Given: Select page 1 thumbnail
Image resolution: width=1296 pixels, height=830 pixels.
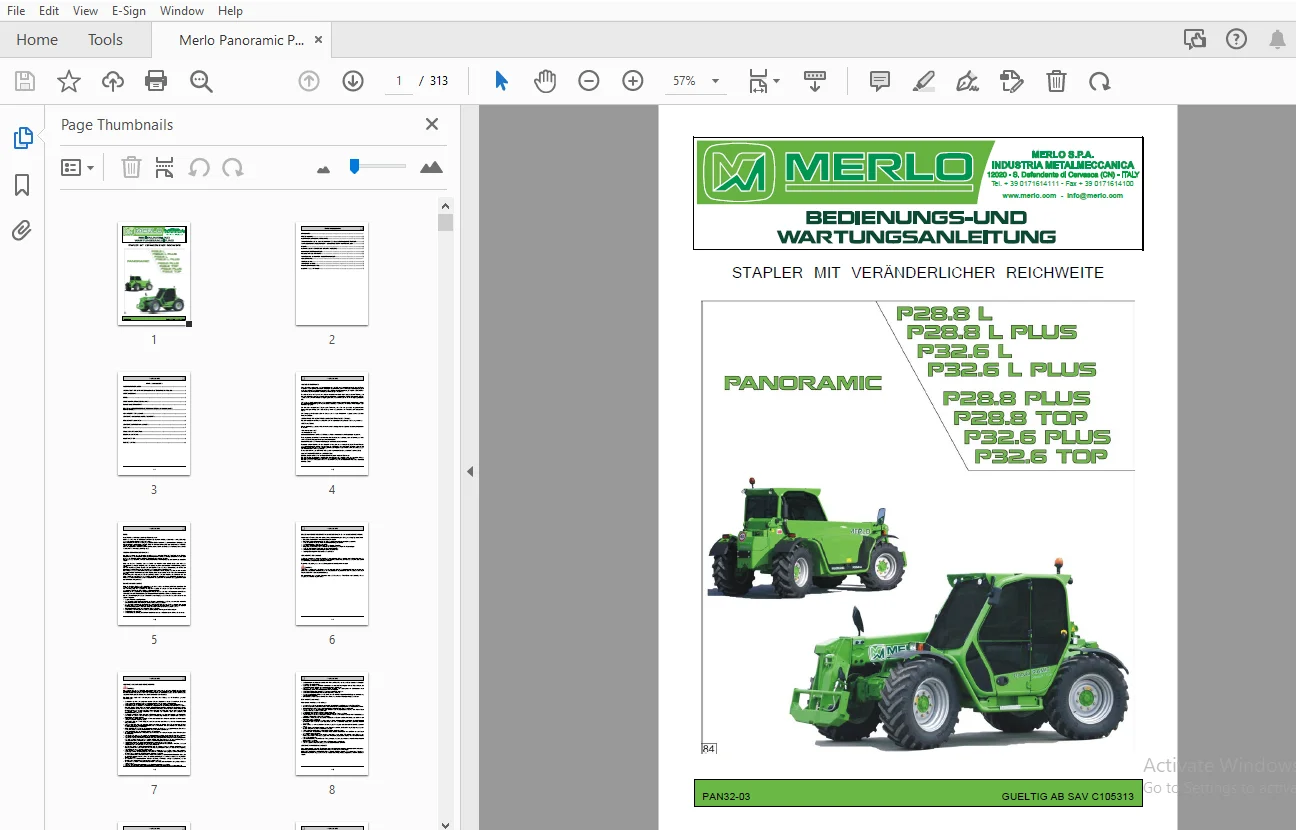Looking at the screenshot, I should click(x=154, y=273).
